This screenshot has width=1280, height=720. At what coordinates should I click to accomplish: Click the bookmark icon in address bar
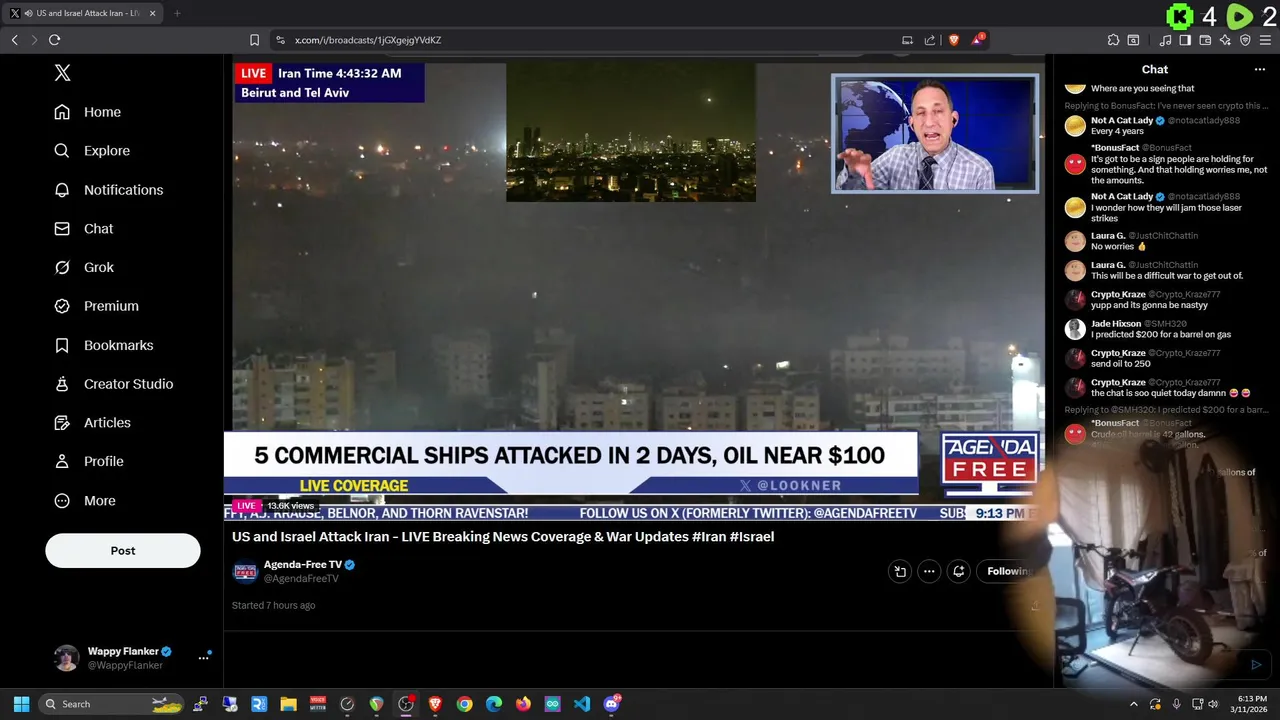254,40
